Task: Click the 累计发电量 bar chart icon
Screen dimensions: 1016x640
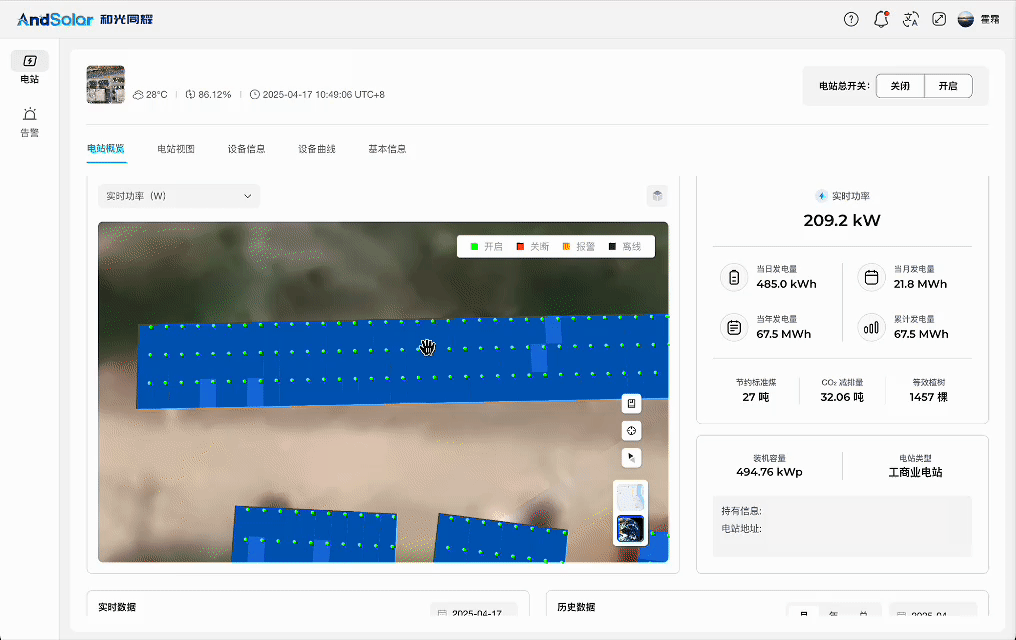Action: pos(871,327)
